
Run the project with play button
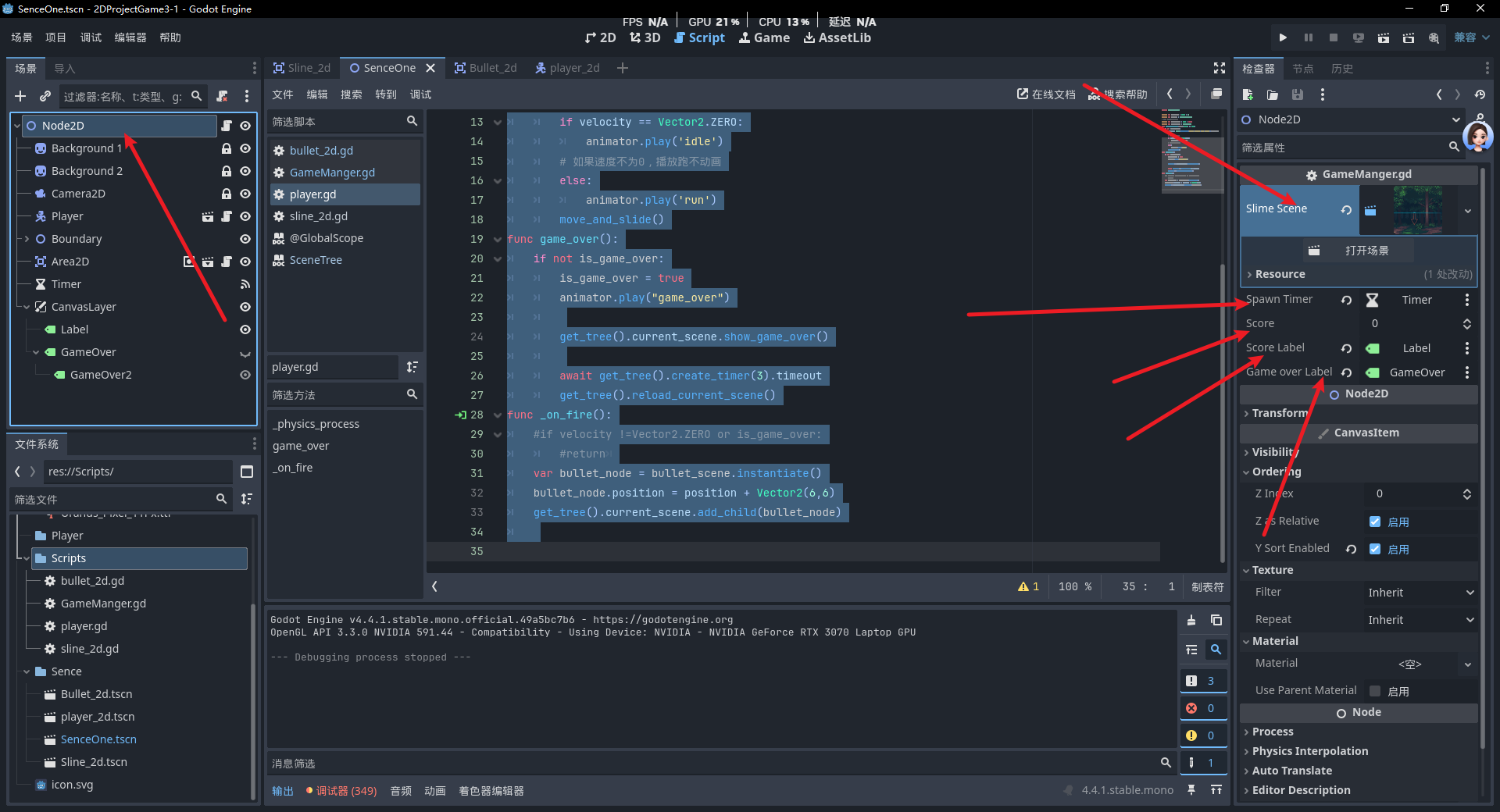click(x=1283, y=37)
